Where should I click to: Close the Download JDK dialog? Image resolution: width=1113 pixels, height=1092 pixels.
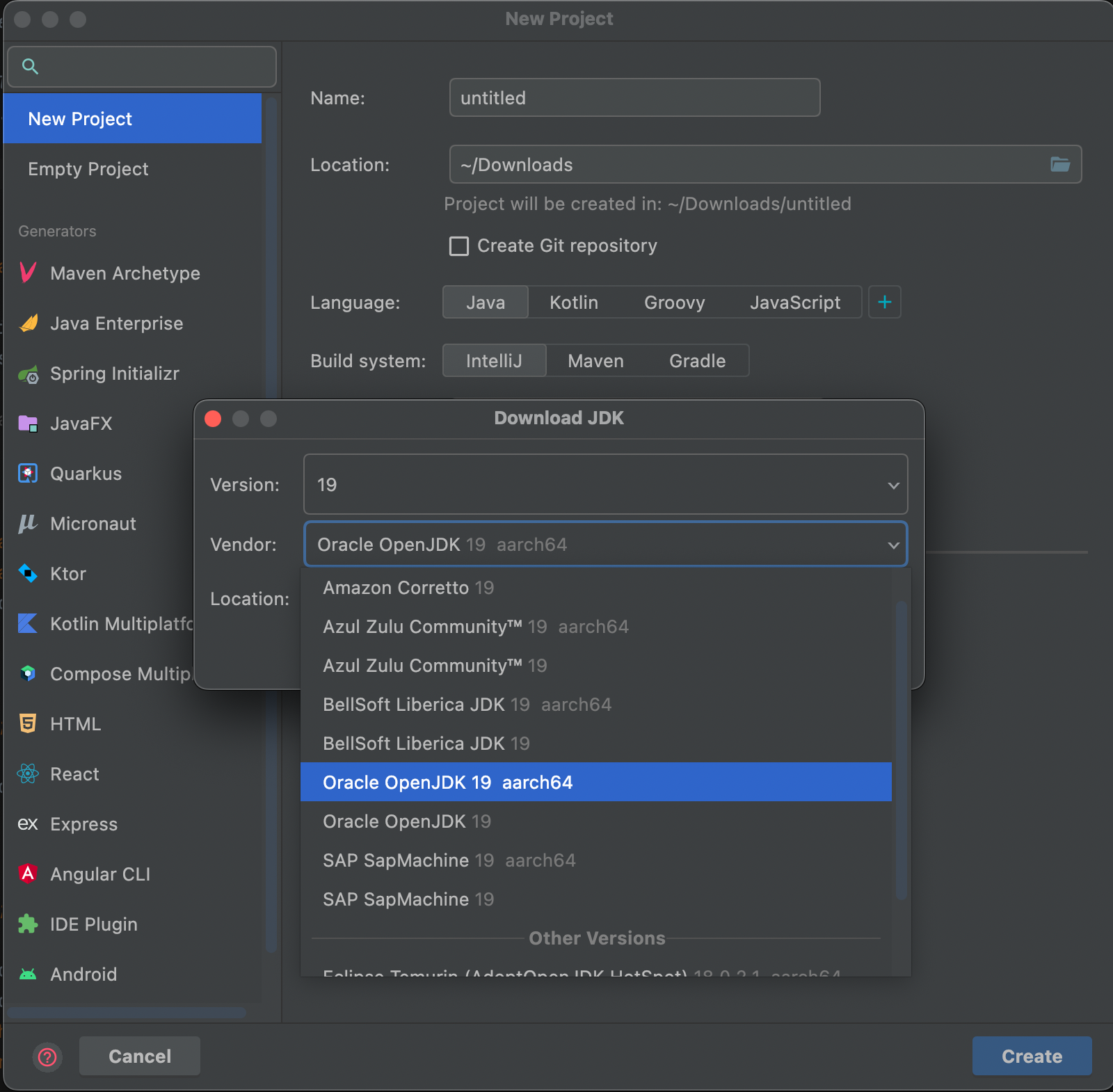tap(213, 419)
